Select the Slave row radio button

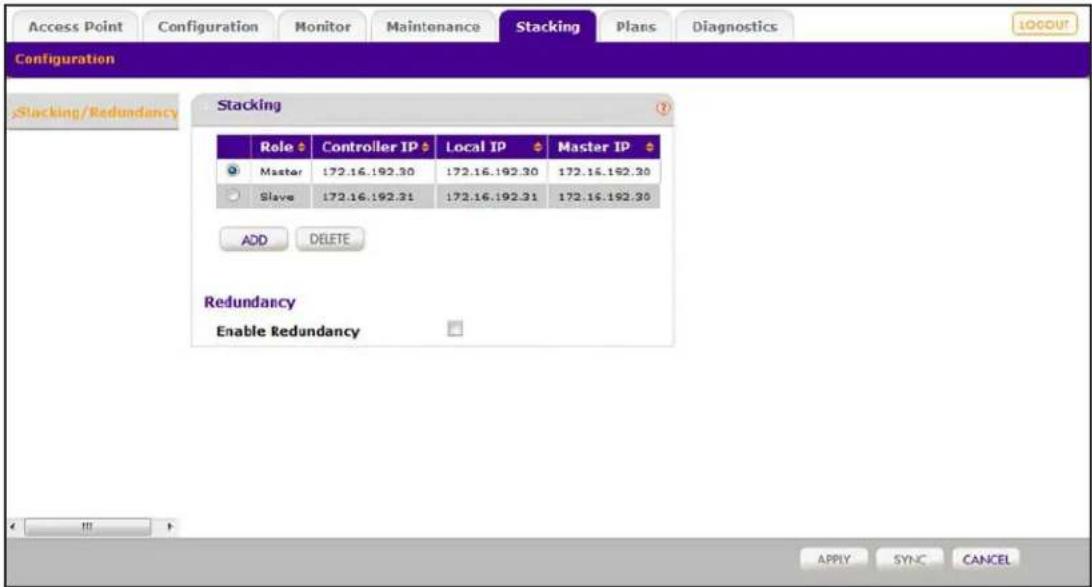point(233,196)
